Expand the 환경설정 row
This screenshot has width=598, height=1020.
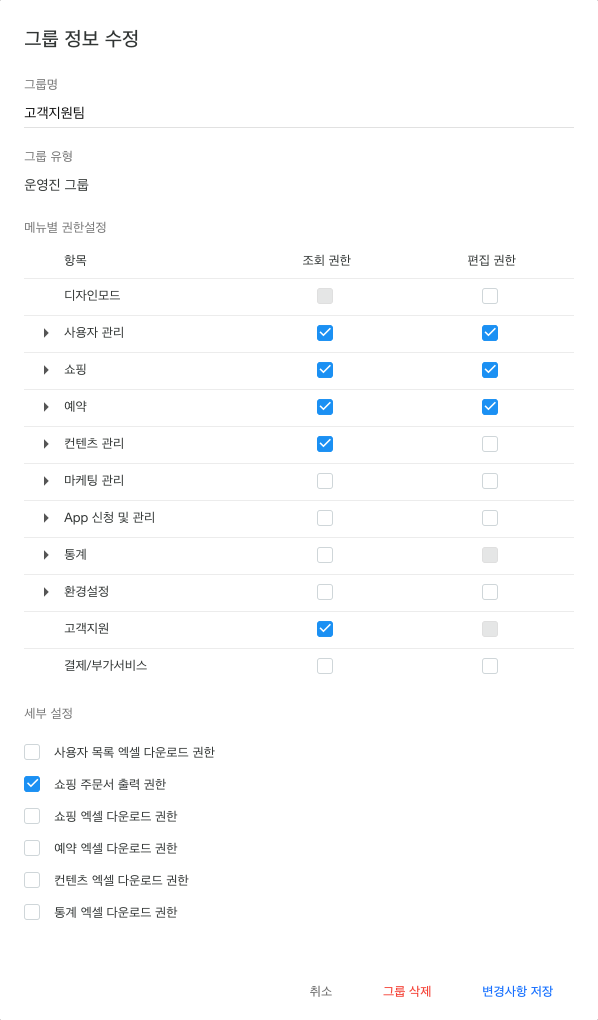(46, 592)
